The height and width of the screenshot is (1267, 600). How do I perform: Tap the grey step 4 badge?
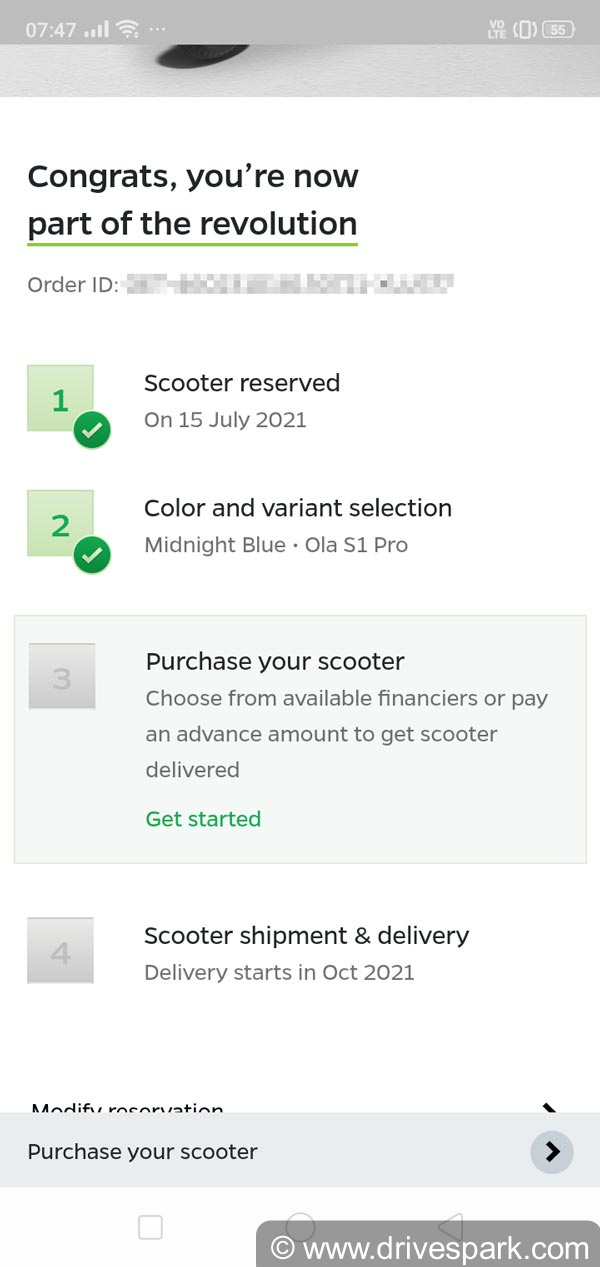[x=60, y=951]
